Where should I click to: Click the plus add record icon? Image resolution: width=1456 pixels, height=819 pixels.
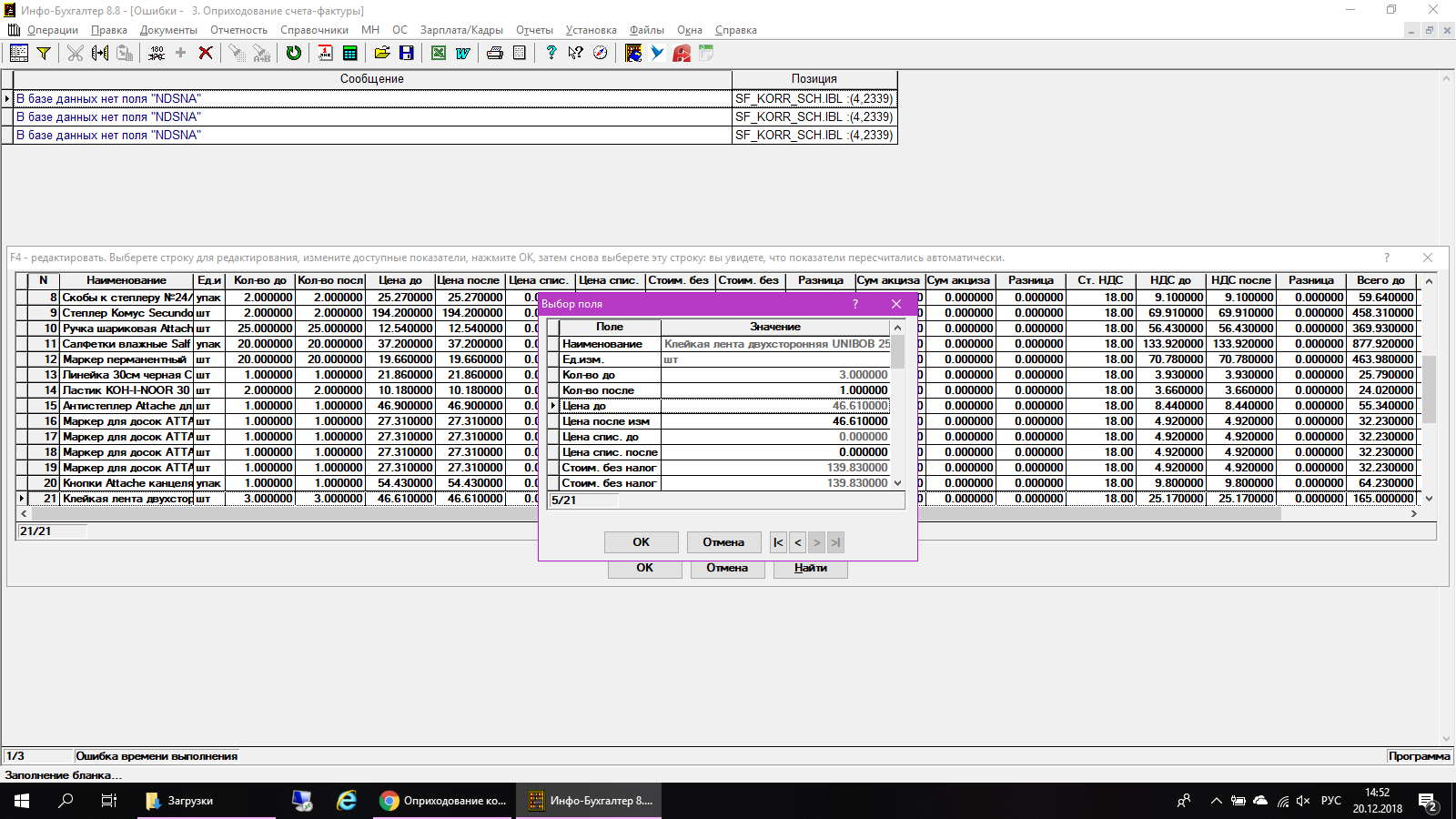pyautogui.click(x=180, y=53)
